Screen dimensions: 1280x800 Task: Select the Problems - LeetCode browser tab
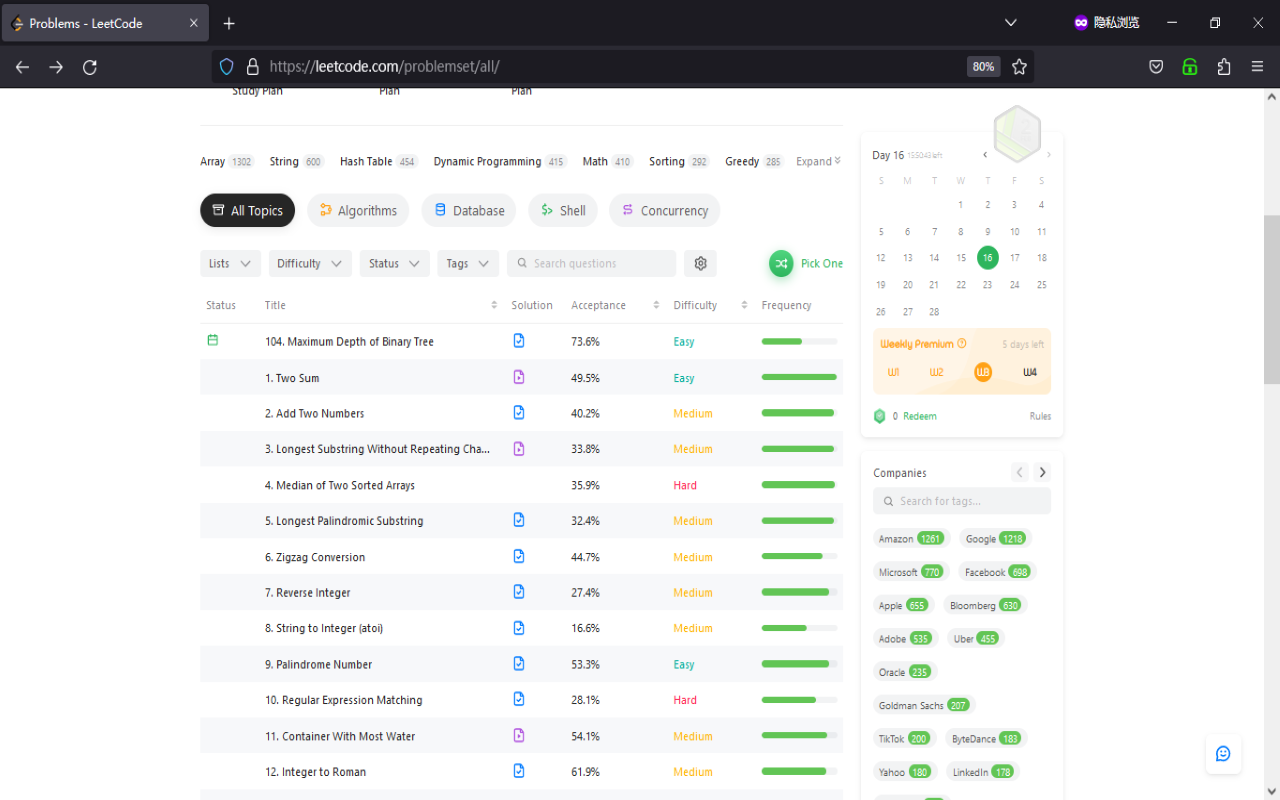(104, 23)
